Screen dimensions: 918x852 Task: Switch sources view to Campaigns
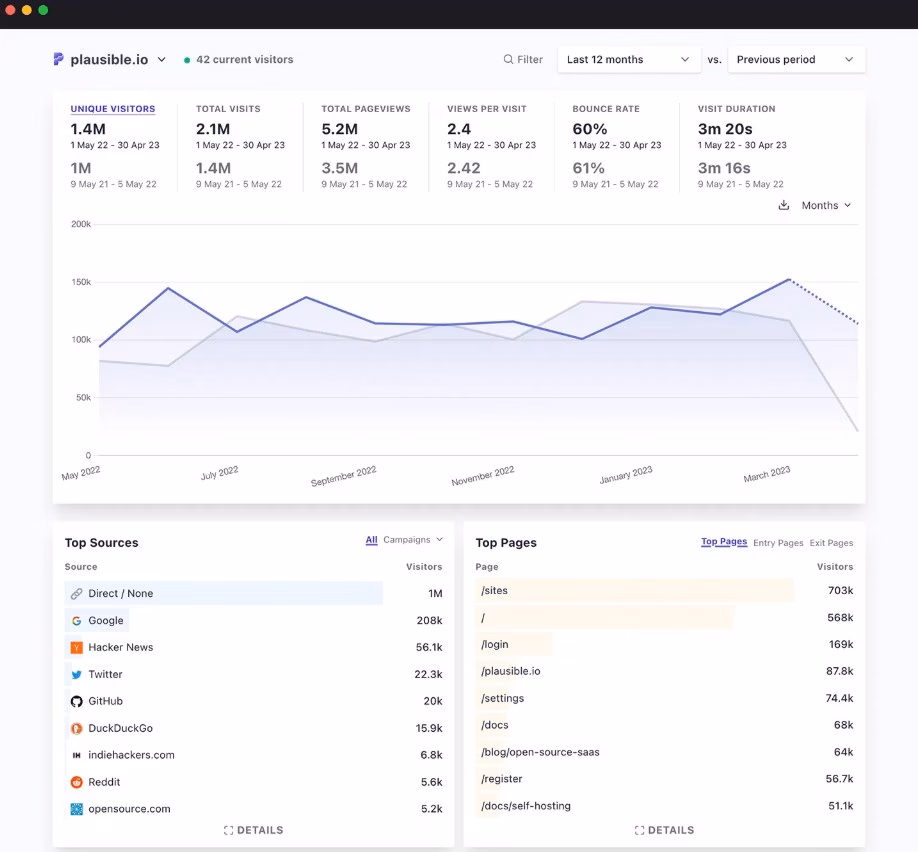[404, 539]
